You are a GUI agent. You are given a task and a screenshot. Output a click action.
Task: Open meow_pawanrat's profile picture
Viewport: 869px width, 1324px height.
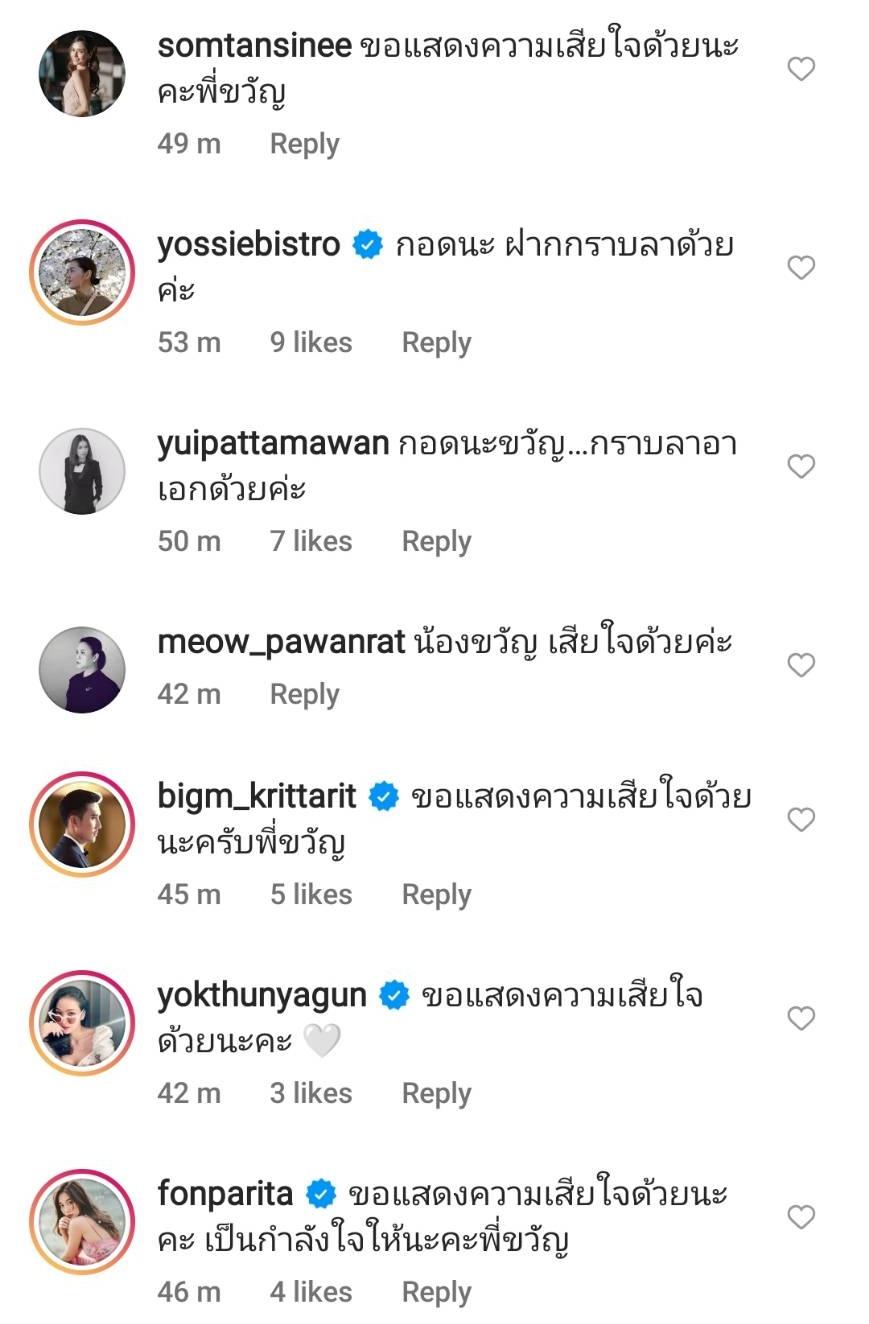pyautogui.click(x=82, y=669)
